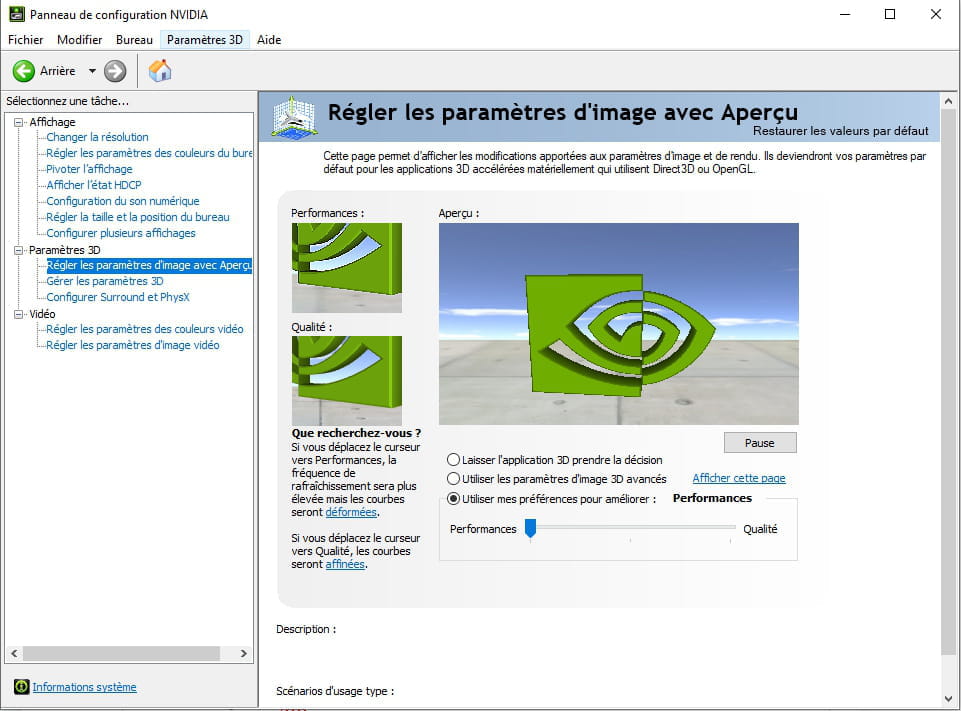Open 'Régler les paramètres des couleurs du bureau'
961x711 pixels.
(x=149, y=153)
